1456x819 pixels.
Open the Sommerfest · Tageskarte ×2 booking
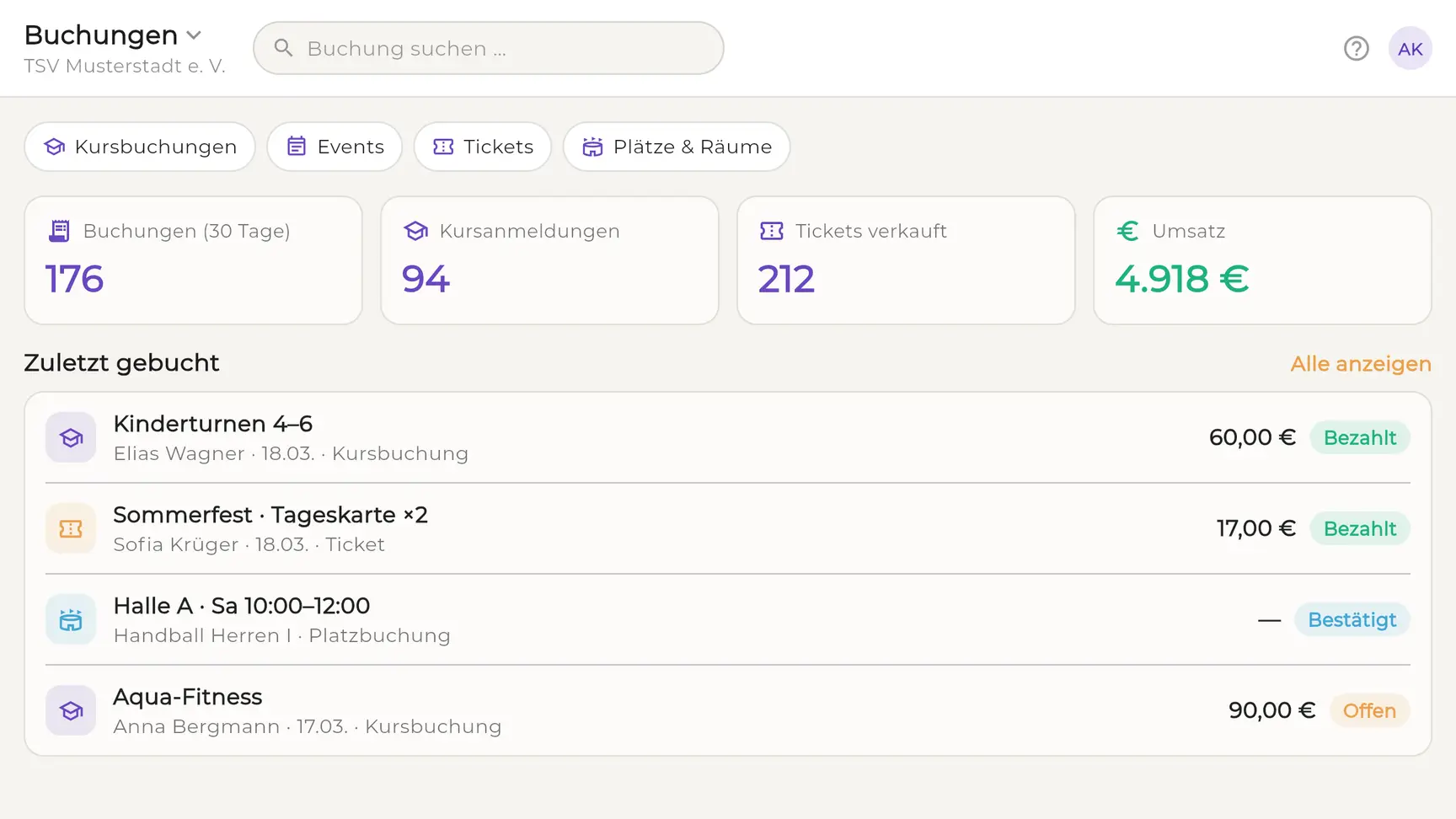coord(270,515)
